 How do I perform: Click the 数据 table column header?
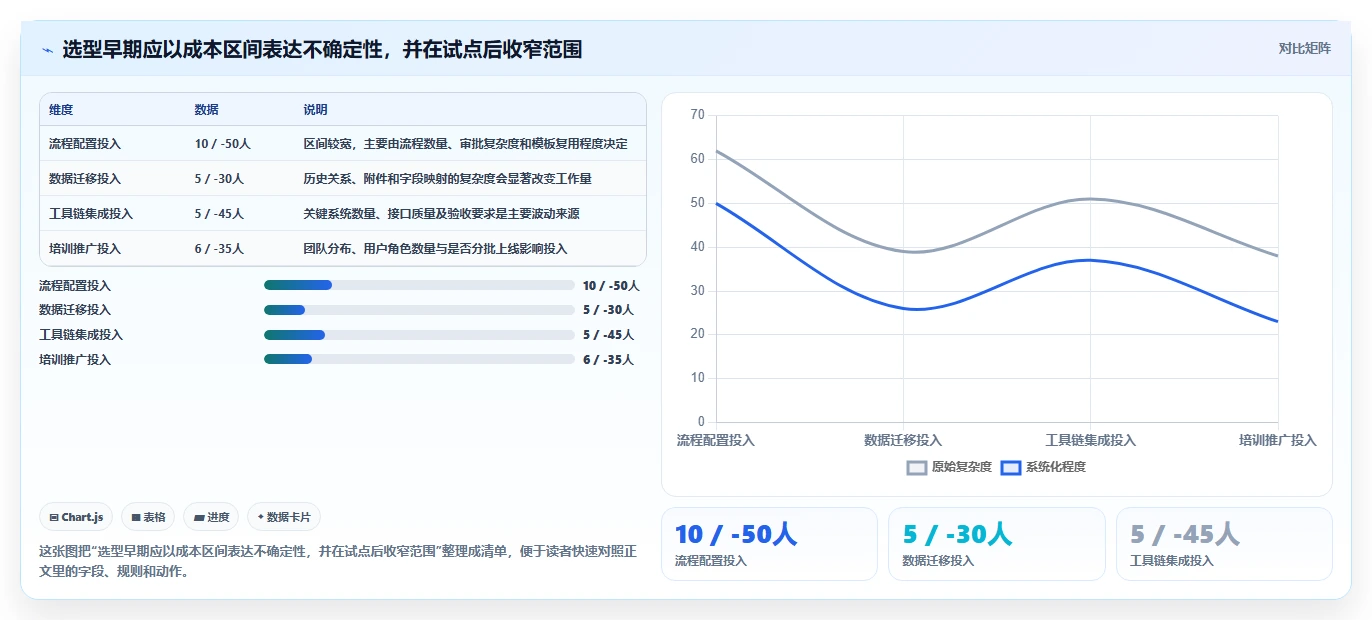click(207, 110)
